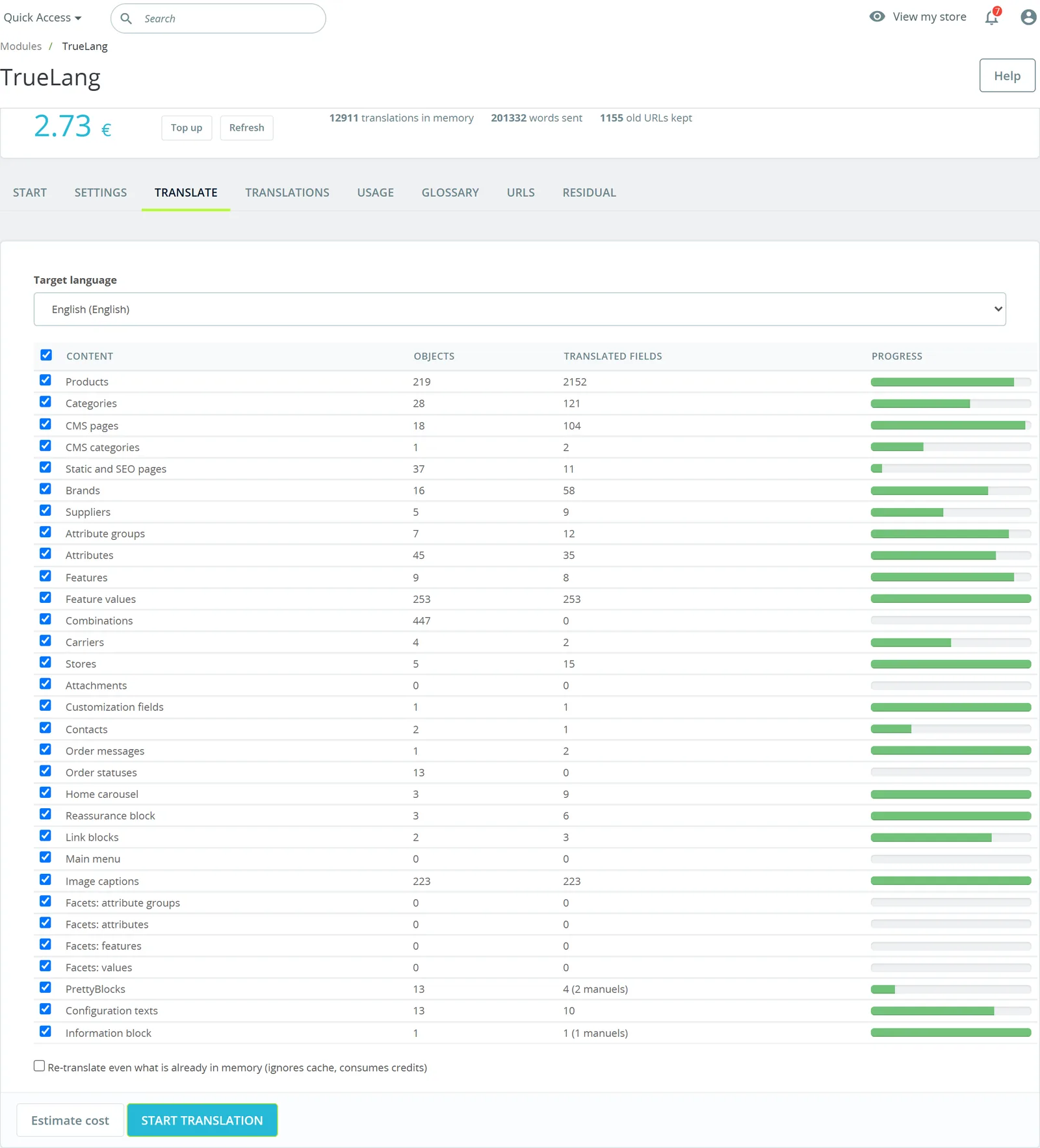The height and width of the screenshot is (1148, 1040).
Task: Click the Static and SEO pages progress bar
Action: coord(951,468)
